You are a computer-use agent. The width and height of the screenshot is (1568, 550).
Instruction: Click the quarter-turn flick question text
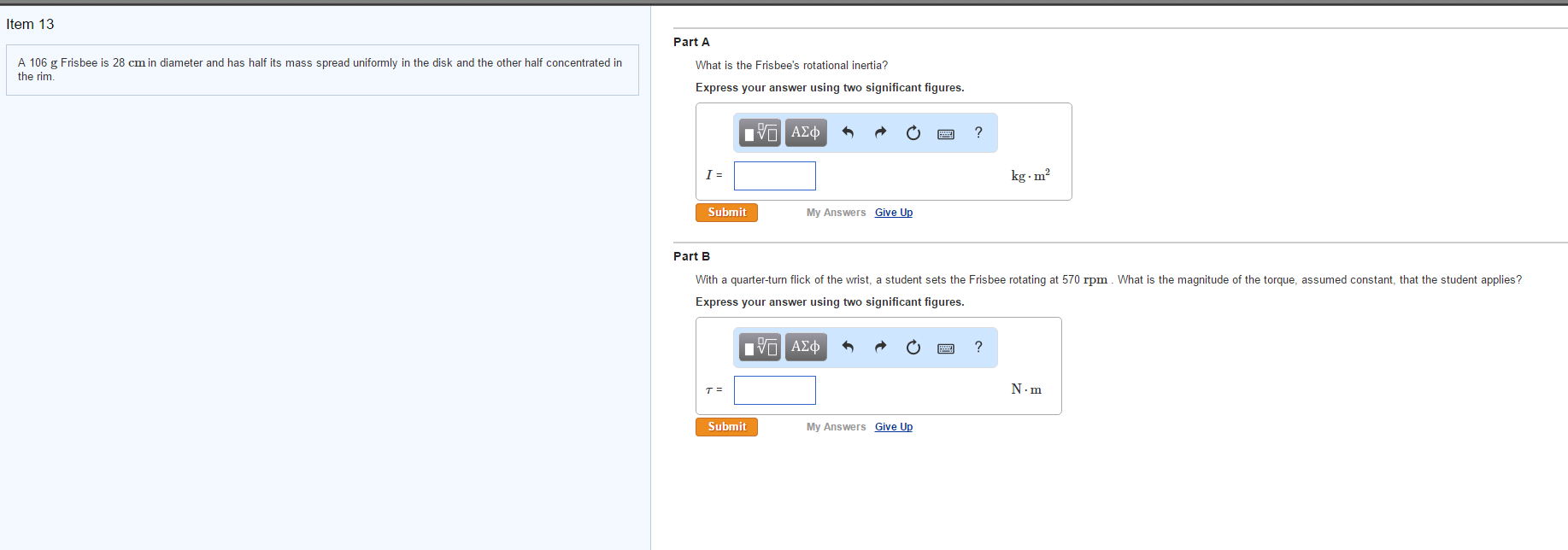pyautogui.click(x=1108, y=279)
